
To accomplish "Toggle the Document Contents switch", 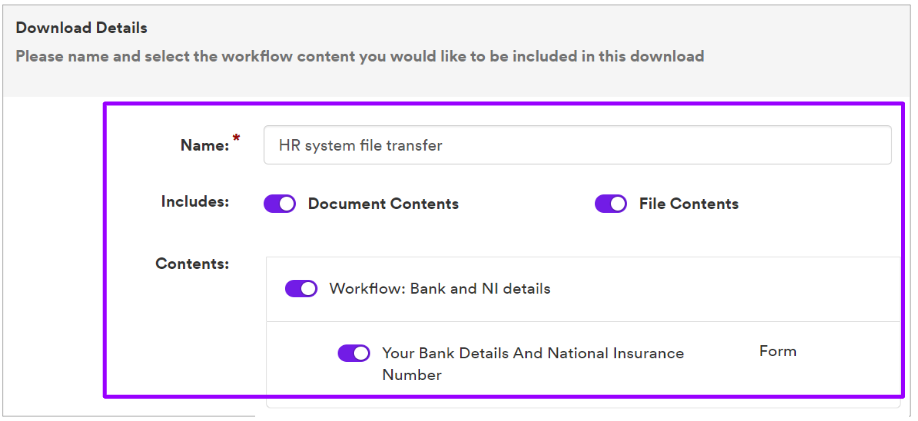I will (x=280, y=204).
